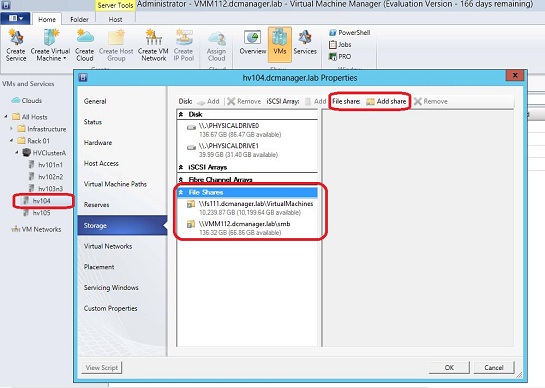Collapse the HVClusterA node
Screen dimensions: 545x388
click(17, 152)
